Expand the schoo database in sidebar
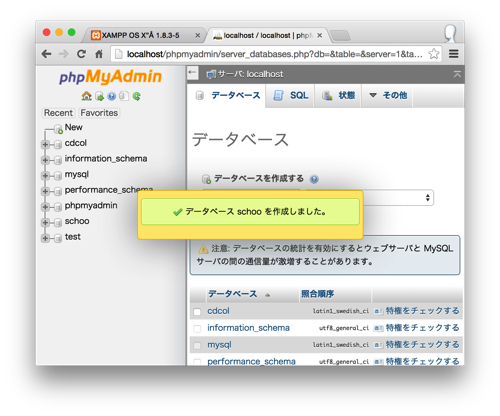 point(45,222)
